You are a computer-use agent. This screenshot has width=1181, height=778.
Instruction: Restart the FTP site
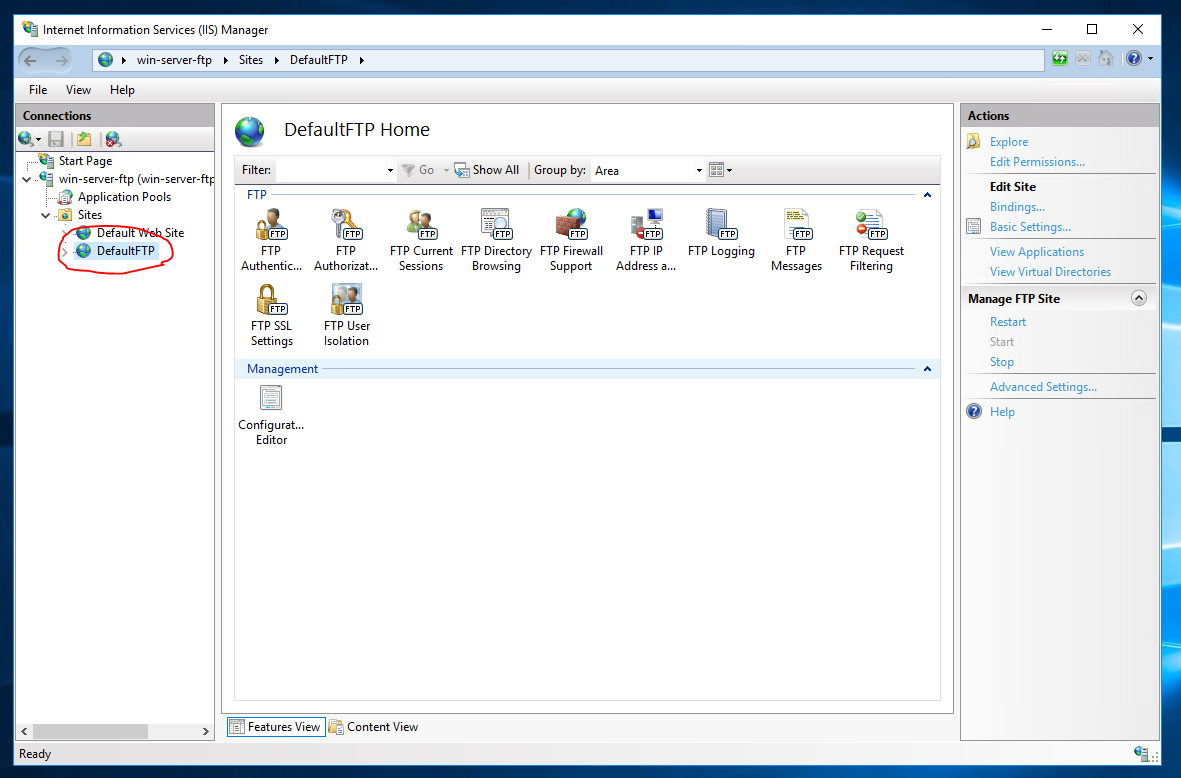[1008, 322]
